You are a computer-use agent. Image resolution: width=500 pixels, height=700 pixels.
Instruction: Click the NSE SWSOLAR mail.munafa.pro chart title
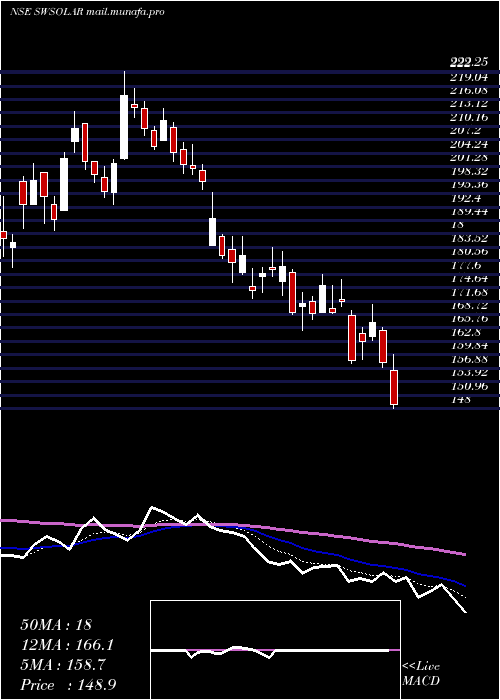point(87,12)
